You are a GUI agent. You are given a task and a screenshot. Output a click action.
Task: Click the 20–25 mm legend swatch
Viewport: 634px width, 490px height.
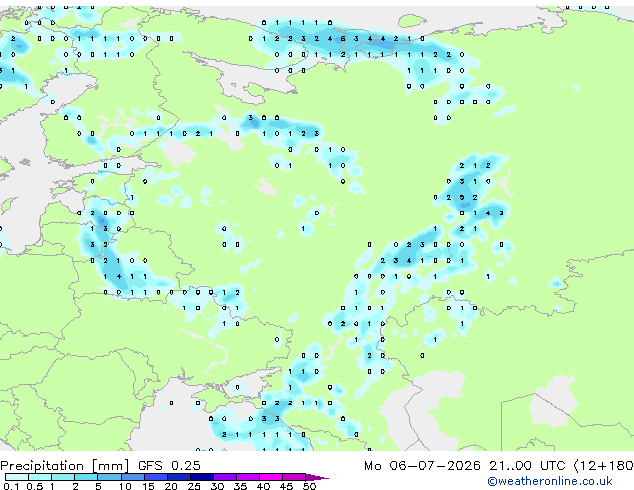pyautogui.click(x=179, y=477)
